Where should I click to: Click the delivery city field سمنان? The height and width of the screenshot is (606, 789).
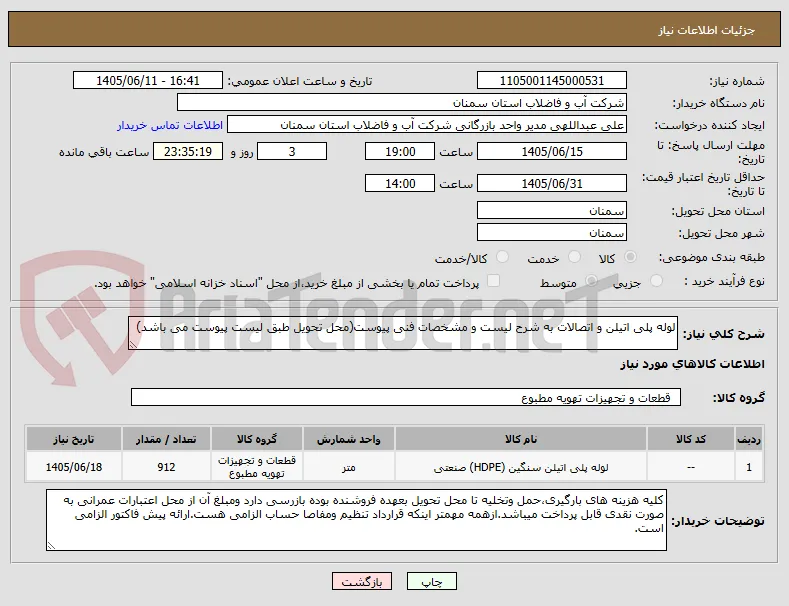[551, 233]
